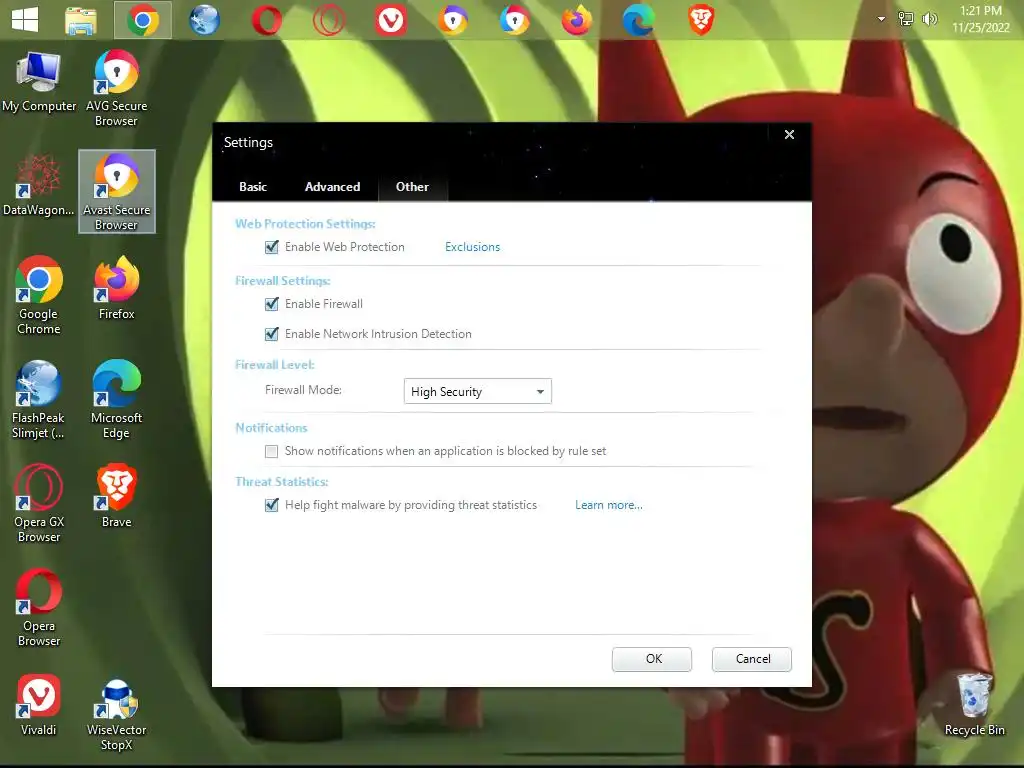
Task: Select the My Computer desktop icon
Action: point(39,82)
